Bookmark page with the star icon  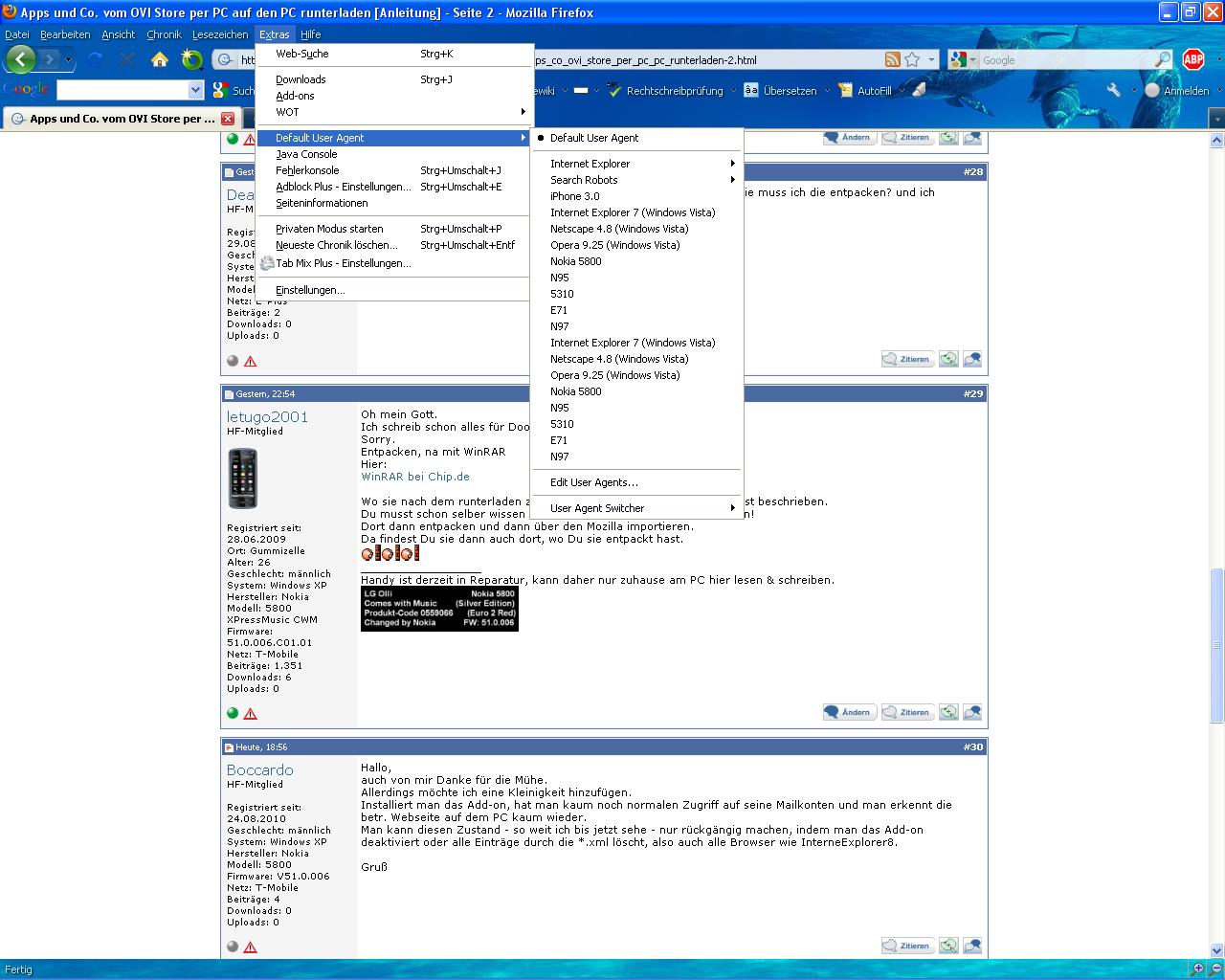tap(912, 59)
